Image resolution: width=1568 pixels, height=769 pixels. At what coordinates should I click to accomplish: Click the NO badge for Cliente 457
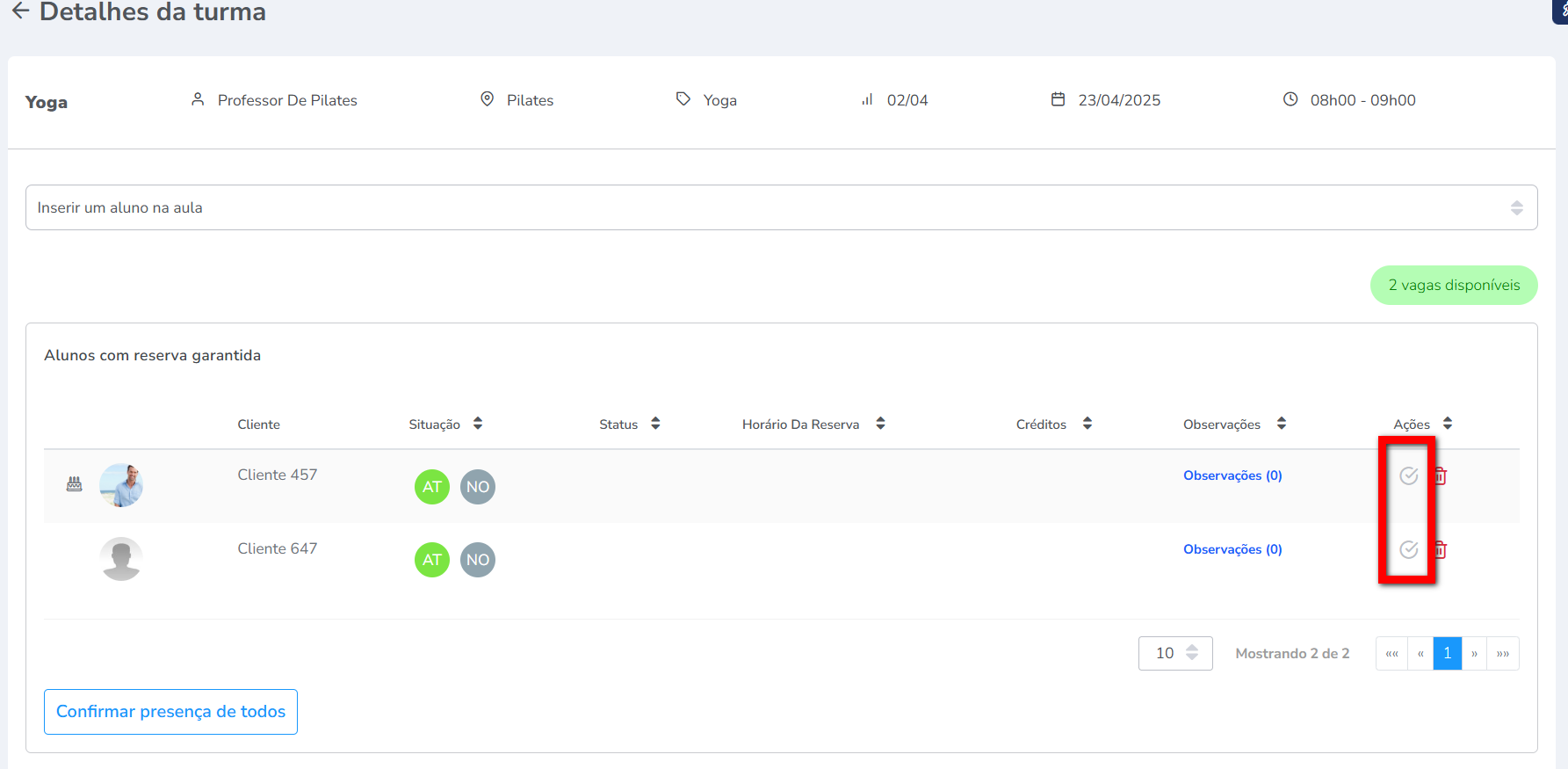(478, 487)
